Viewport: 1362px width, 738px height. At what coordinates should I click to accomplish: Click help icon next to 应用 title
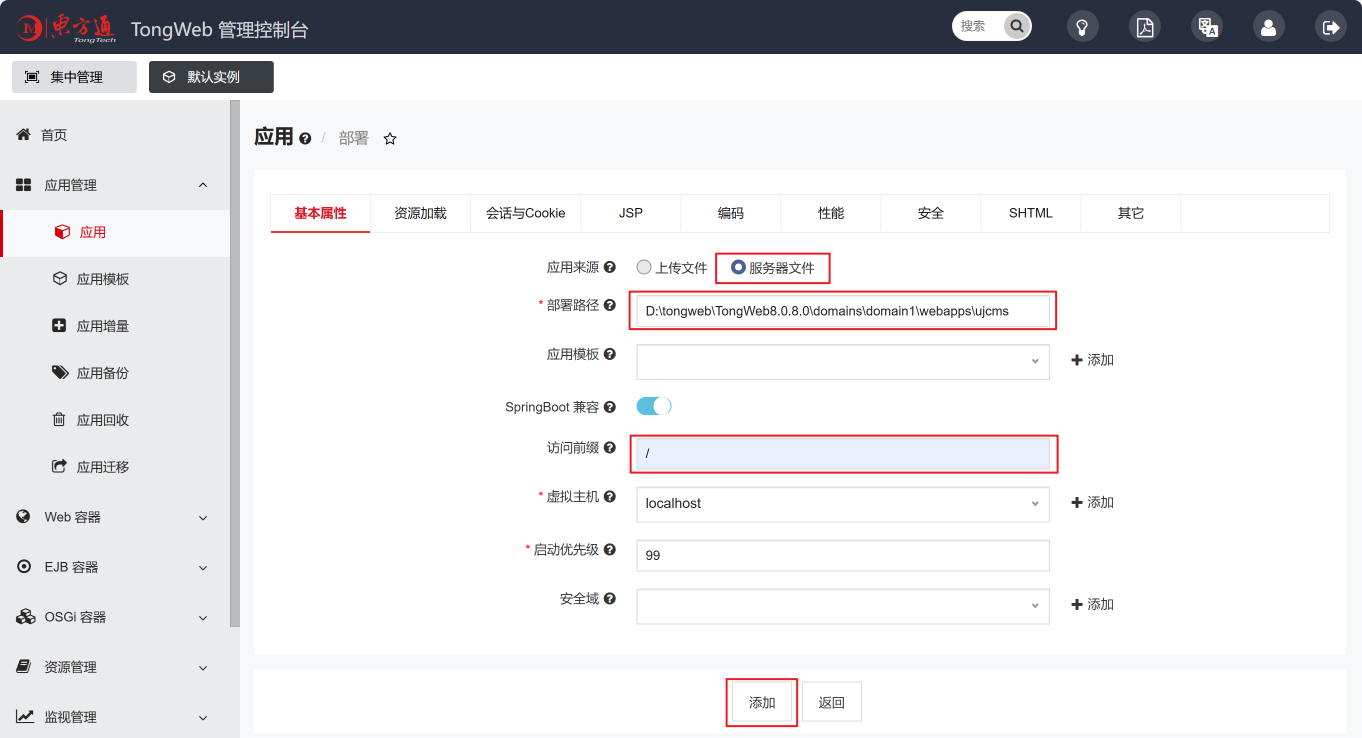coord(305,139)
